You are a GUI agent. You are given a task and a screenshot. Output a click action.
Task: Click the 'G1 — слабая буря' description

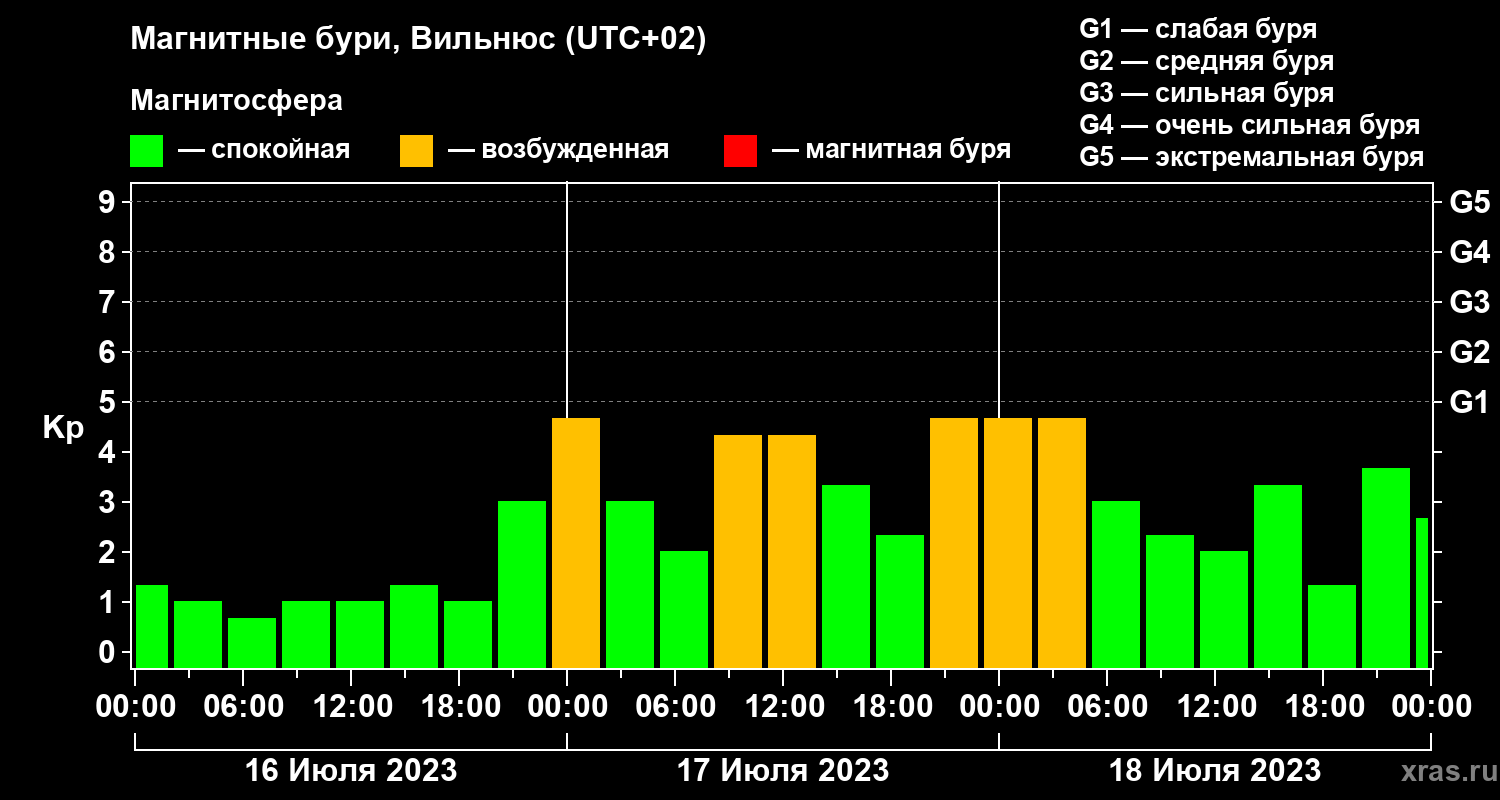(1198, 29)
